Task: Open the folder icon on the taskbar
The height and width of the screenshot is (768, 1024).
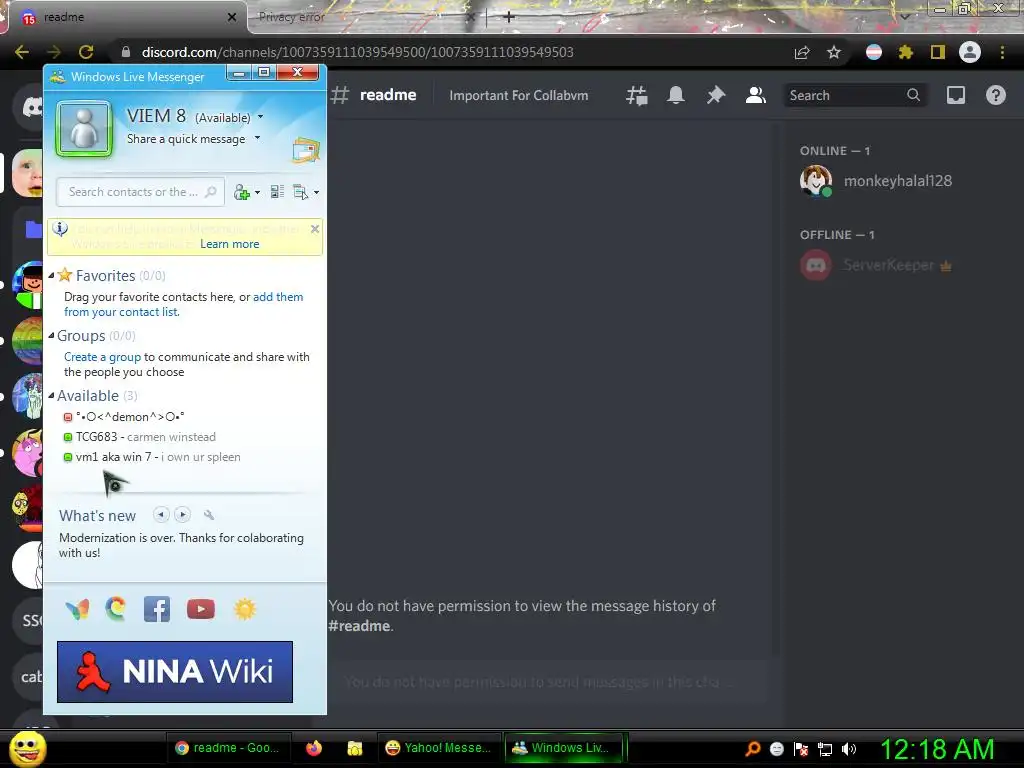Action: [355, 748]
